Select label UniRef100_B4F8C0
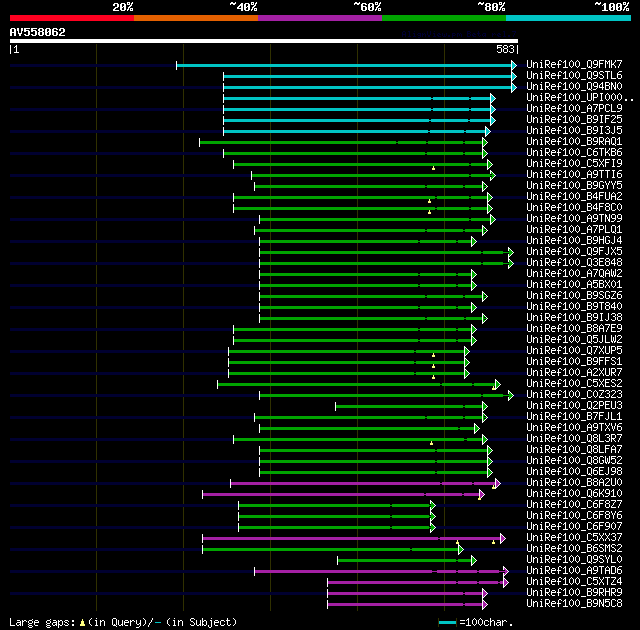The height and width of the screenshot is (630, 640). (x=574, y=207)
